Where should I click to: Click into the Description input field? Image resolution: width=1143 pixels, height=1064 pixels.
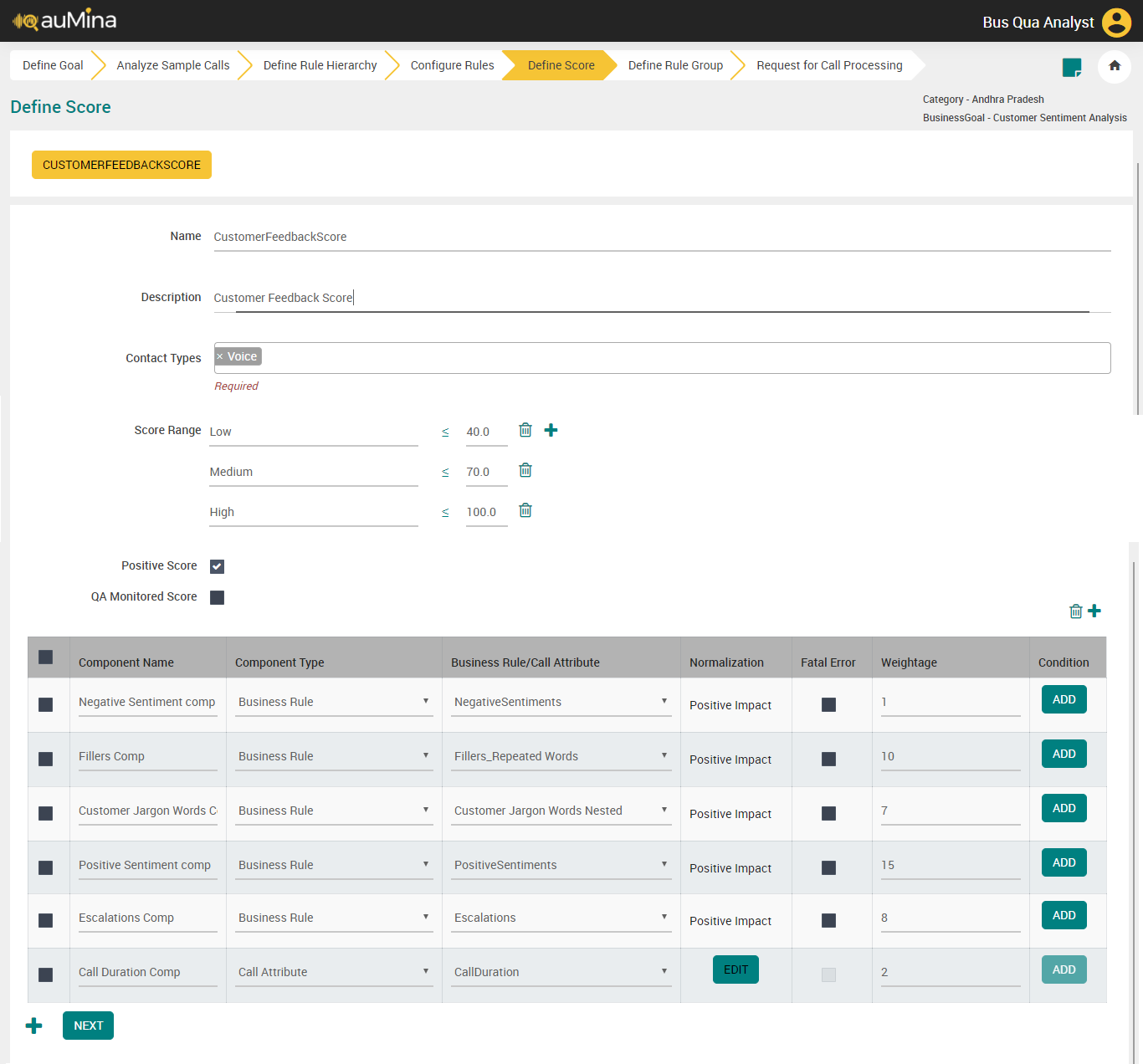(662, 298)
